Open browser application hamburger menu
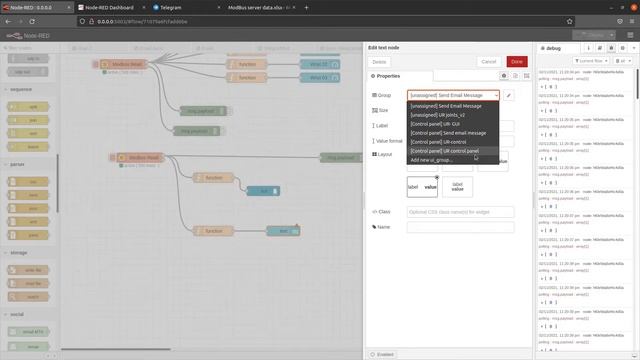 (632, 21)
